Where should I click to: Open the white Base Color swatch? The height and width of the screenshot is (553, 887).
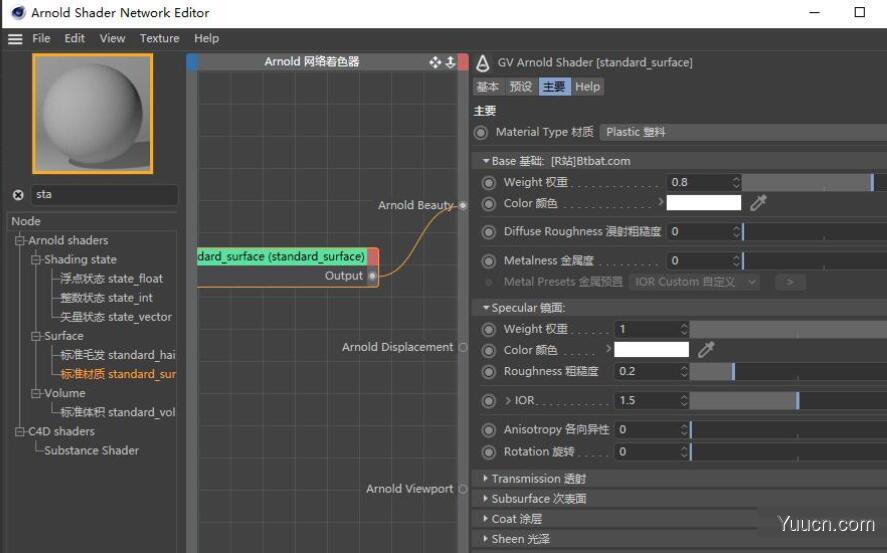pyautogui.click(x=704, y=202)
